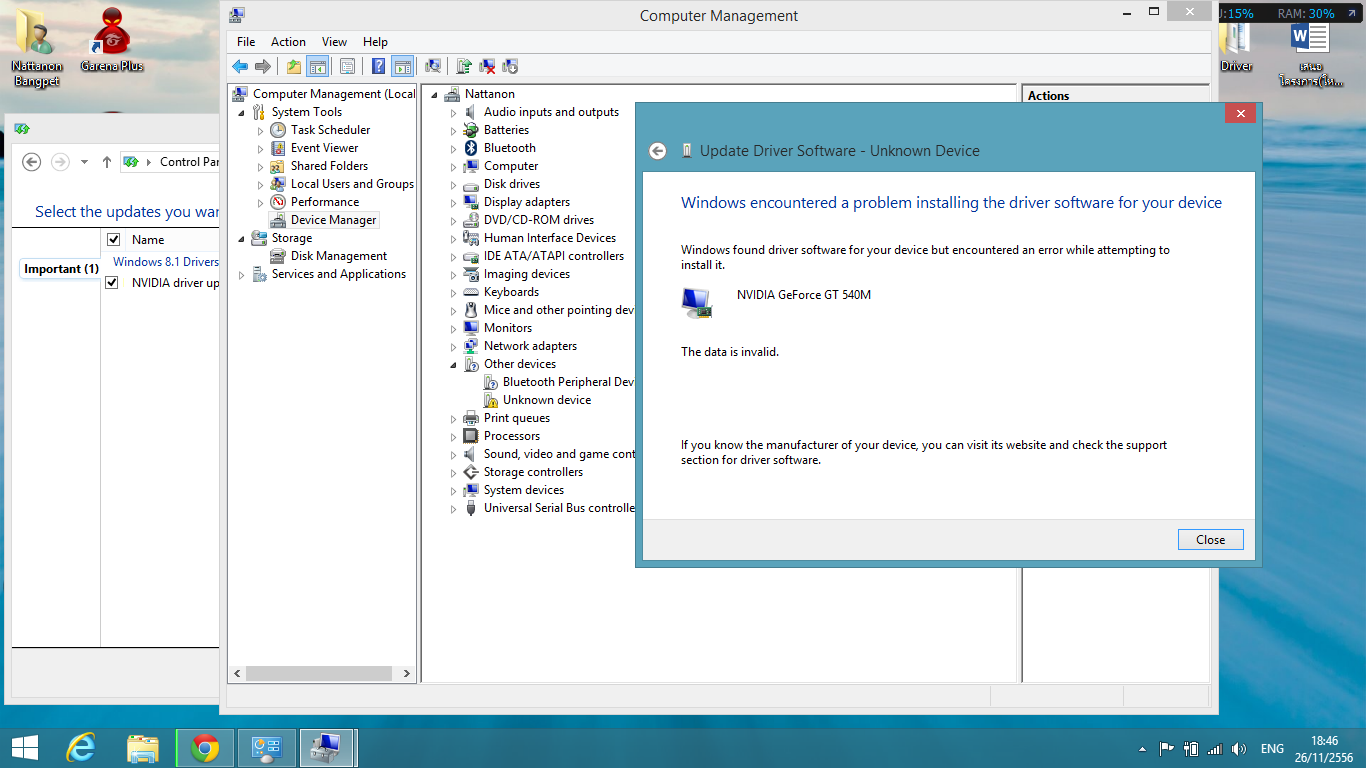Collapse the System Tools tree node

point(241,113)
